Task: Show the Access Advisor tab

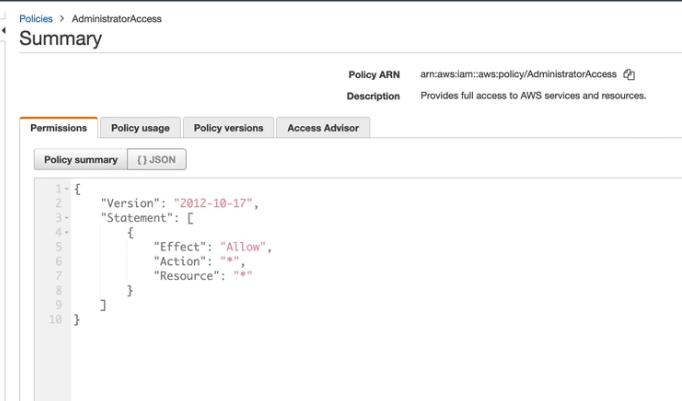Action: [x=322, y=128]
